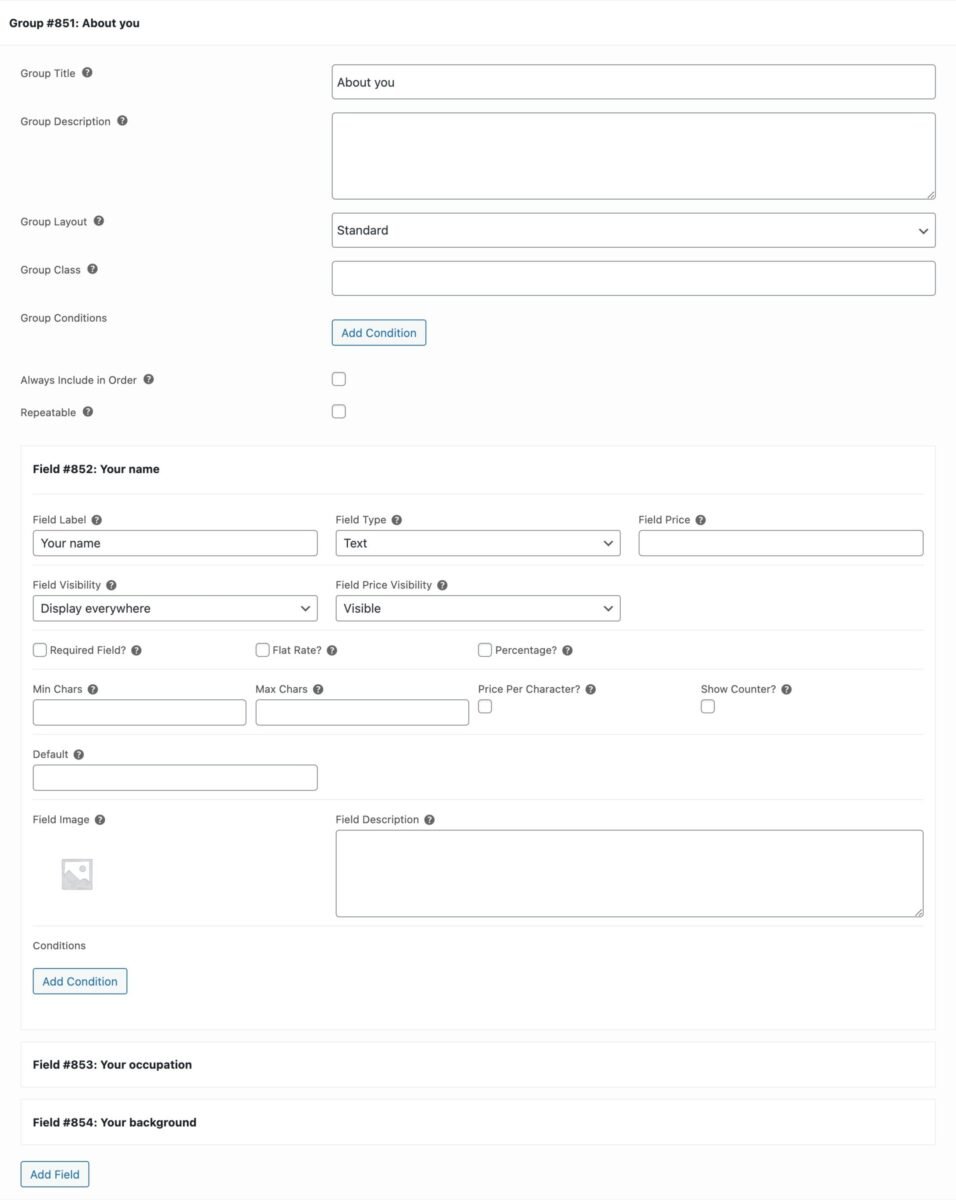Click help icon next to Flat Rate?
Viewport: 956px width, 1200px height.
[x=332, y=650]
